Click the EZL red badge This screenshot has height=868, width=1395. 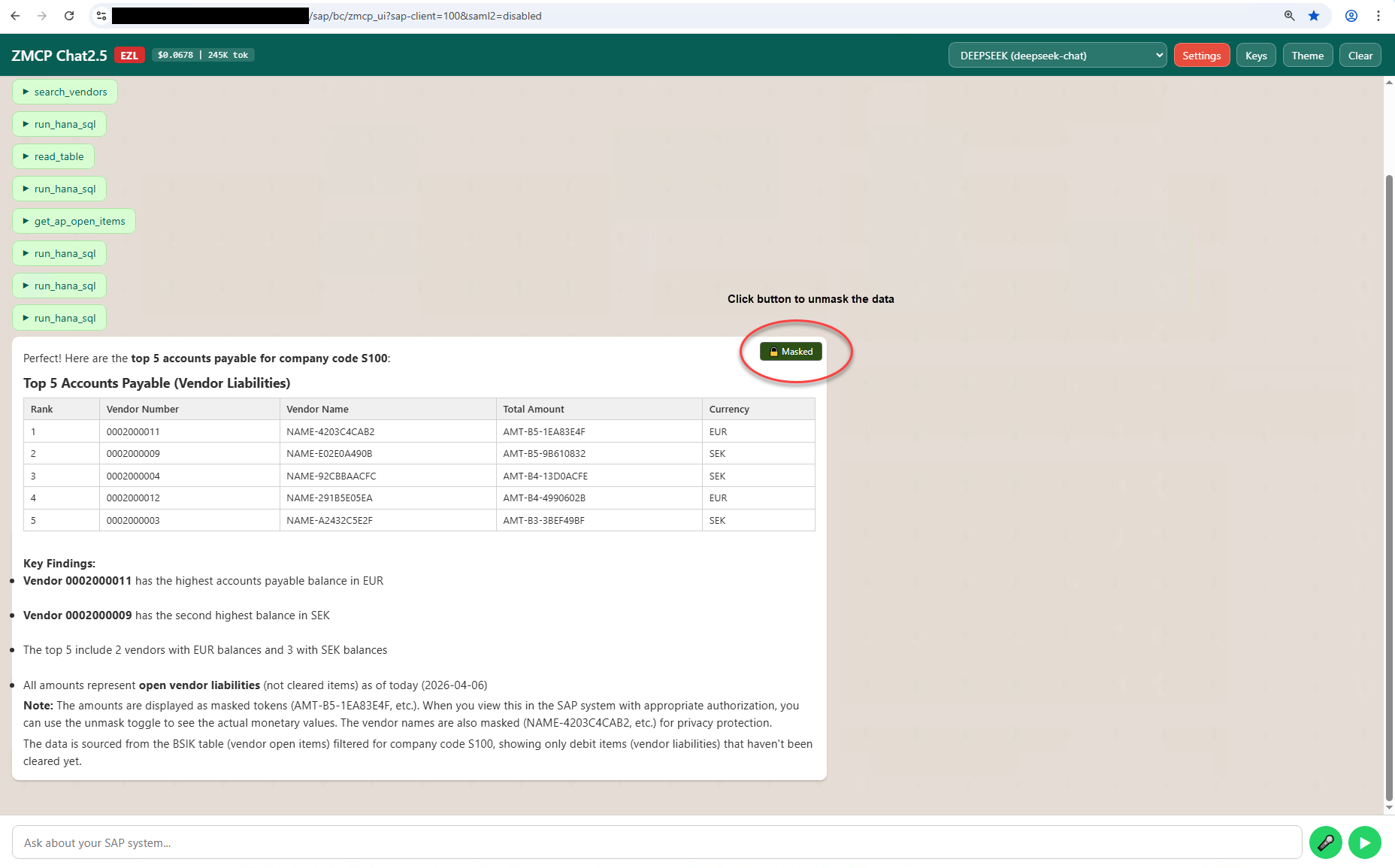point(129,56)
